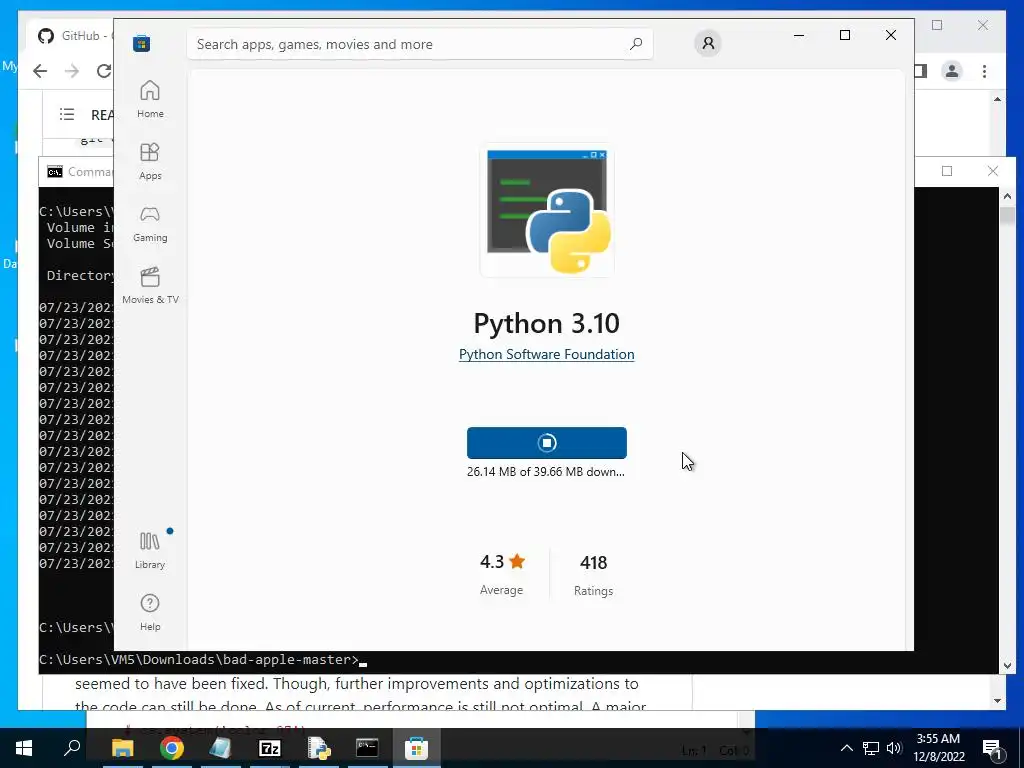1024x768 pixels.
Task: Go back in the Chrome browser
Action: tap(40, 71)
